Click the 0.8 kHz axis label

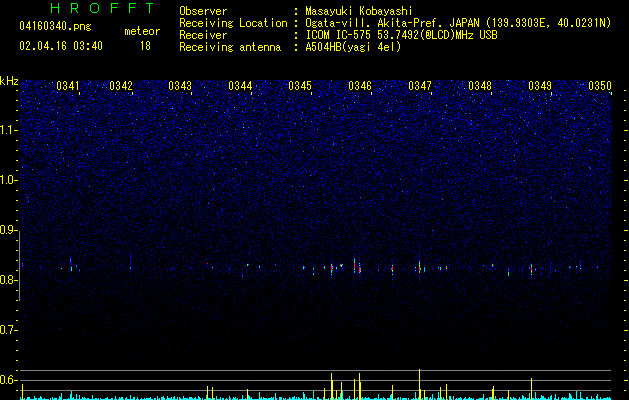tap(8, 280)
